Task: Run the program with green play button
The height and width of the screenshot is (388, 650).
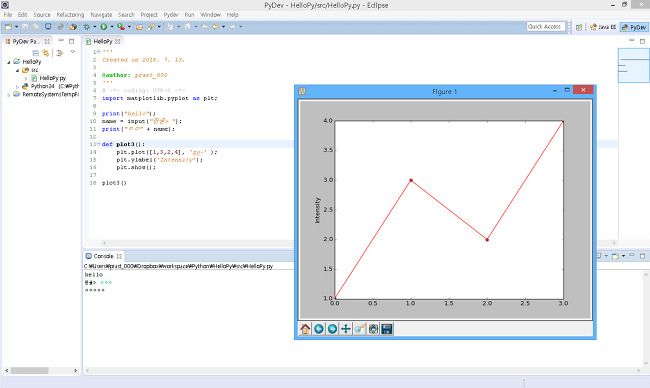Action: pos(104,27)
